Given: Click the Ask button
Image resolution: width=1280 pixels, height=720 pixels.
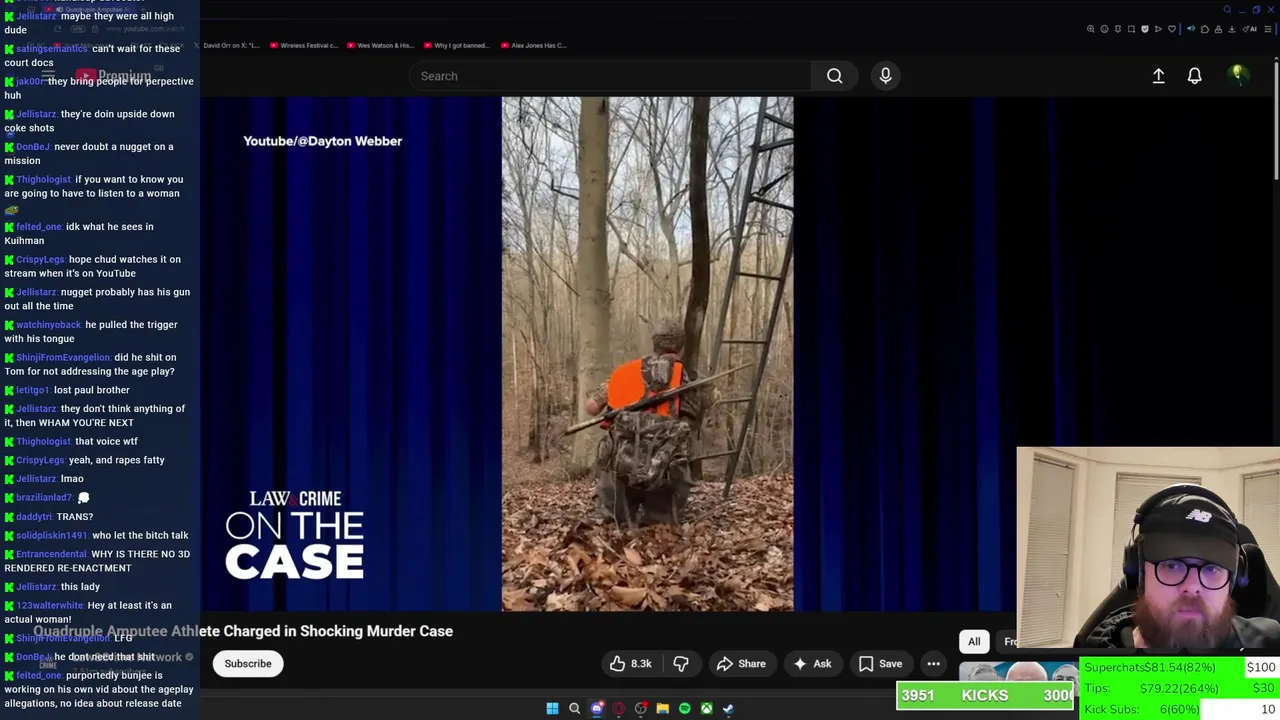Looking at the screenshot, I should pos(812,664).
